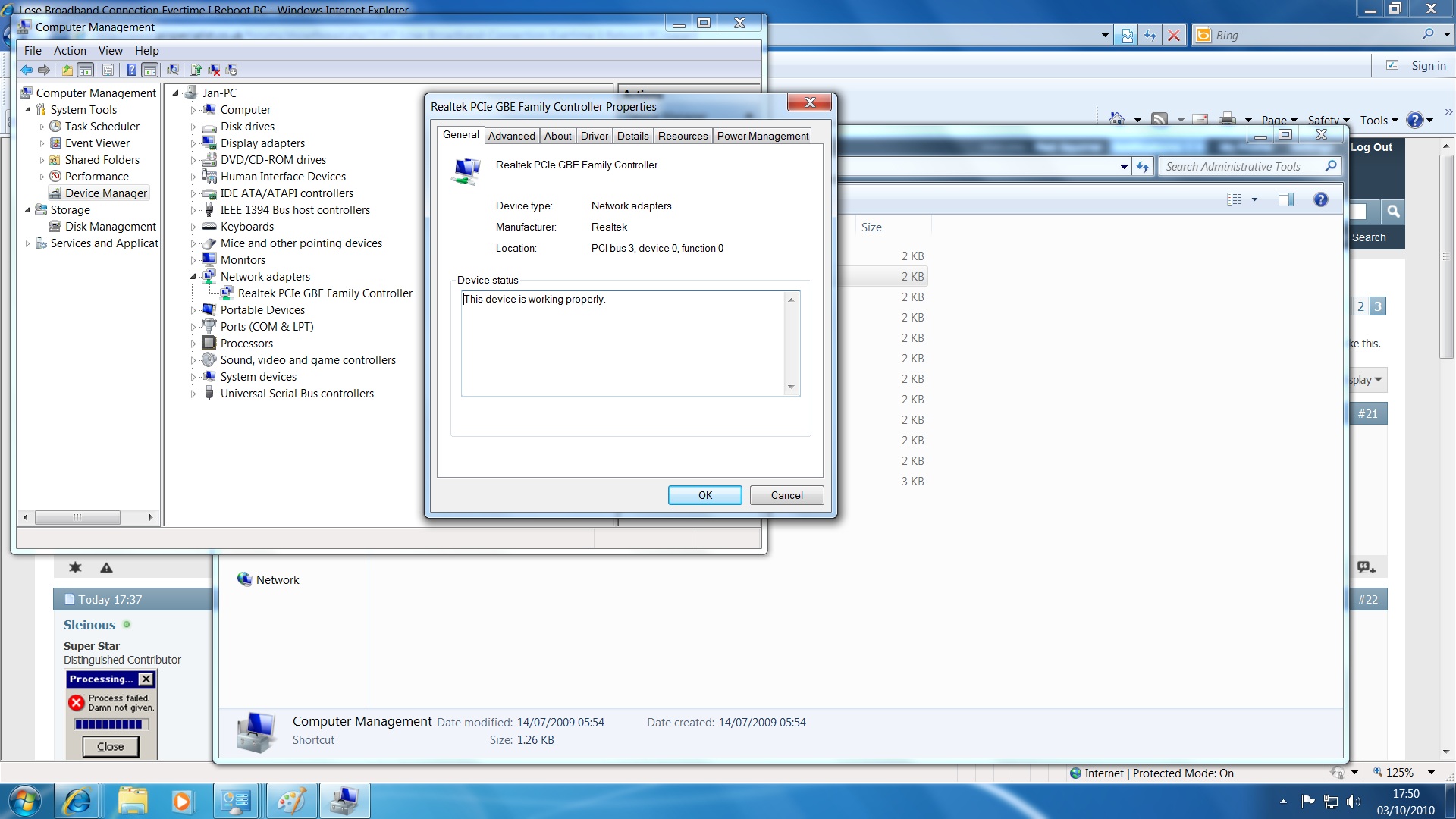Click the Uninstall device toolbar icon
Viewport: 1456px width, 819px height.
(x=215, y=70)
